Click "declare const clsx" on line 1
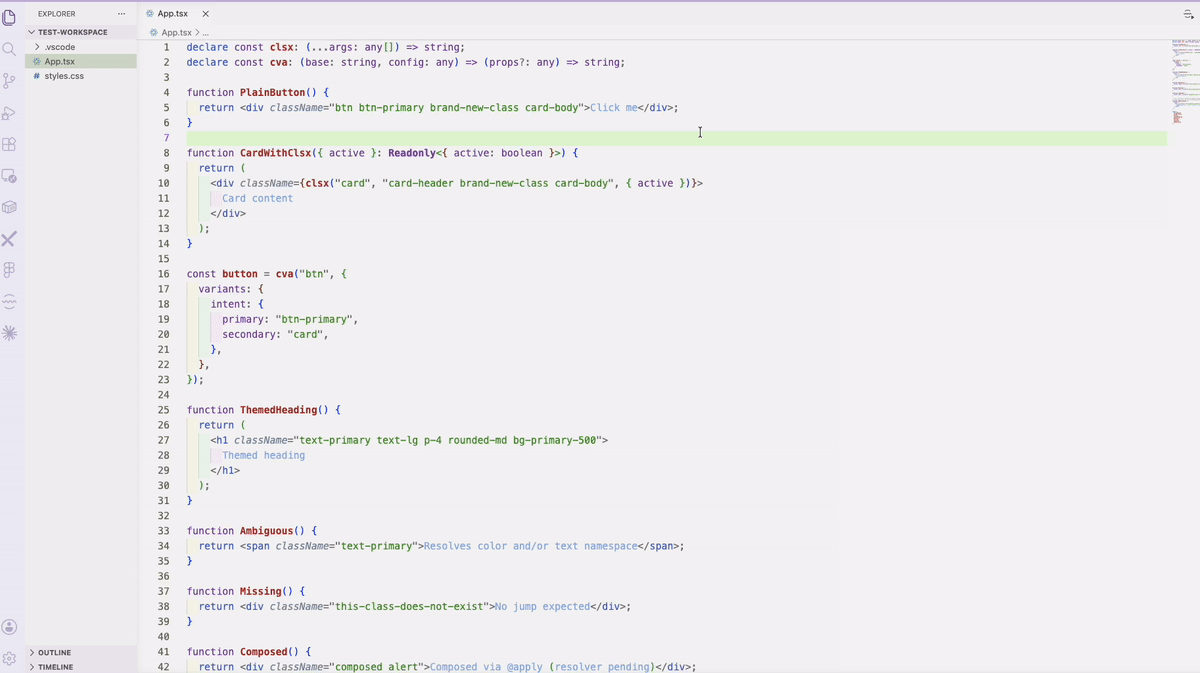The width and height of the screenshot is (1200, 673). 240,47
